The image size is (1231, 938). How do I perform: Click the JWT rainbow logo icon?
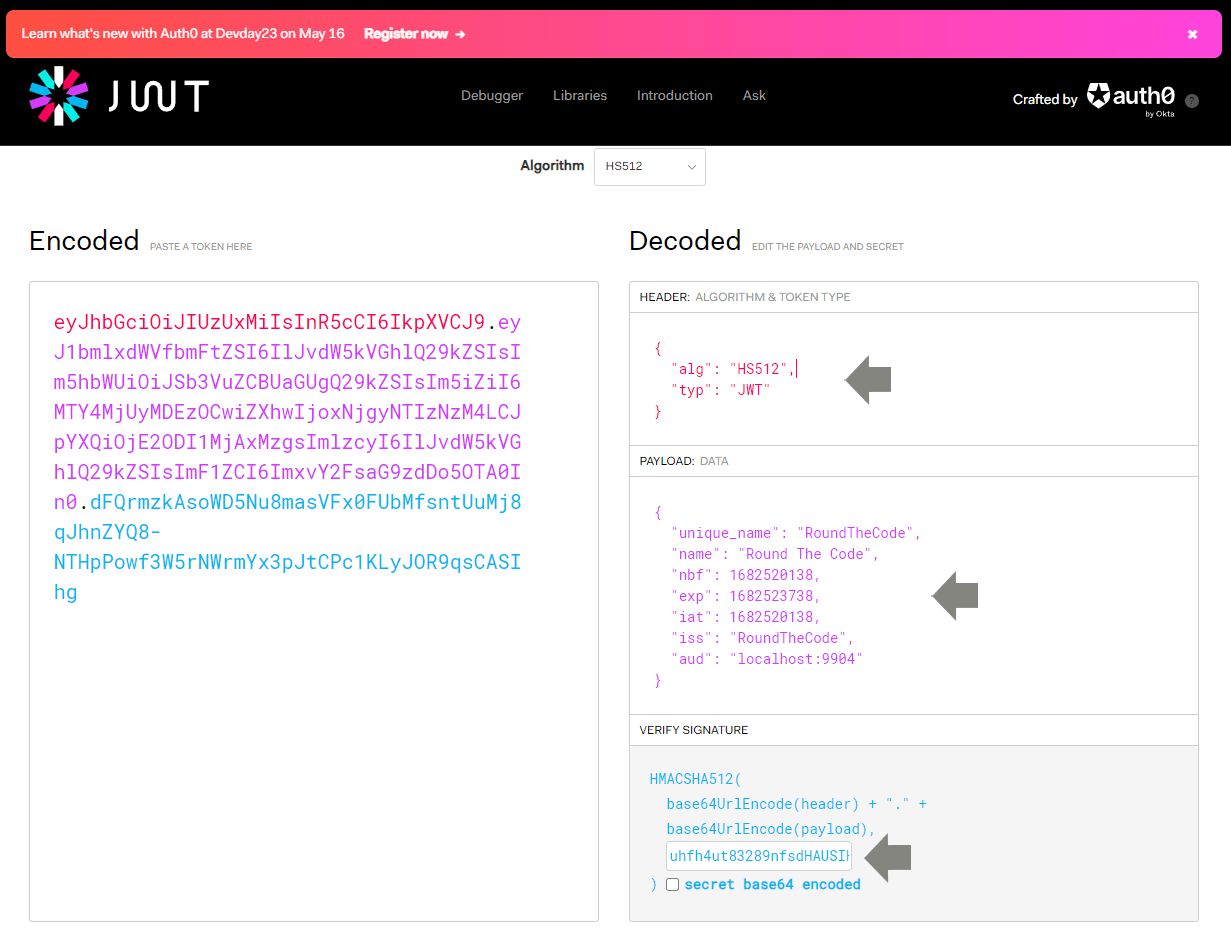pos(59,97)
